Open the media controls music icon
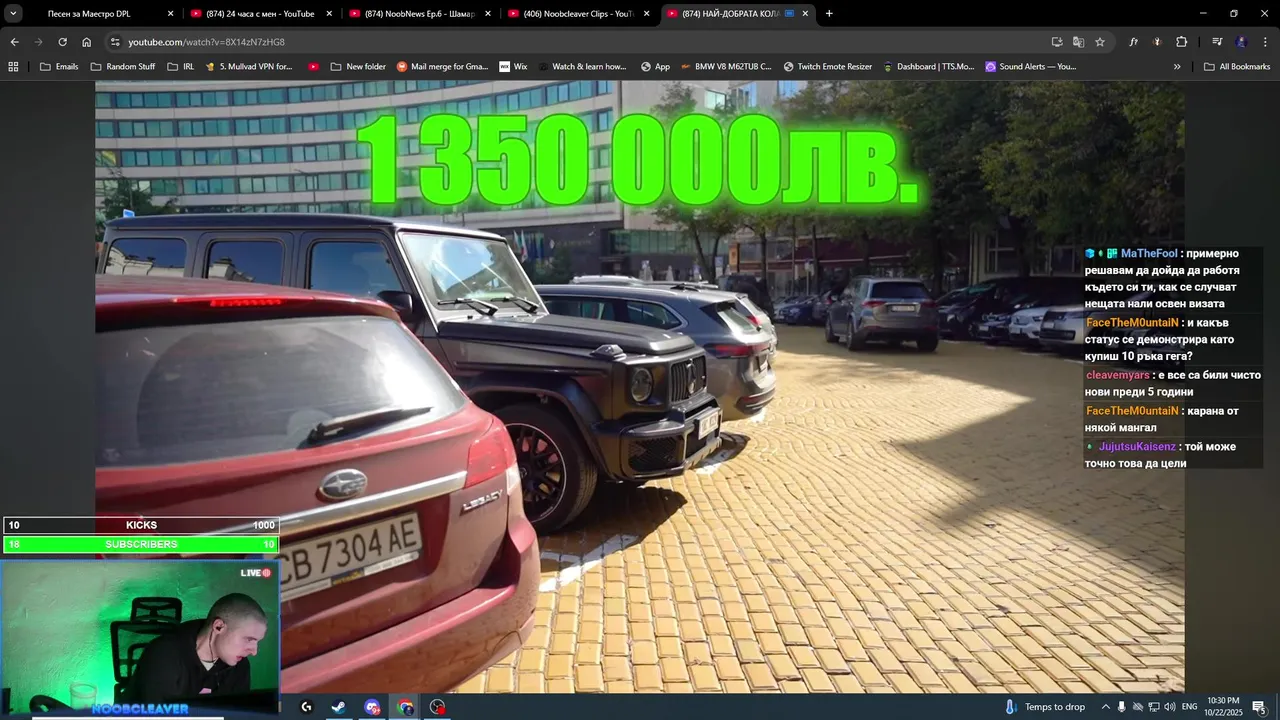 [x=1217, y=42]
